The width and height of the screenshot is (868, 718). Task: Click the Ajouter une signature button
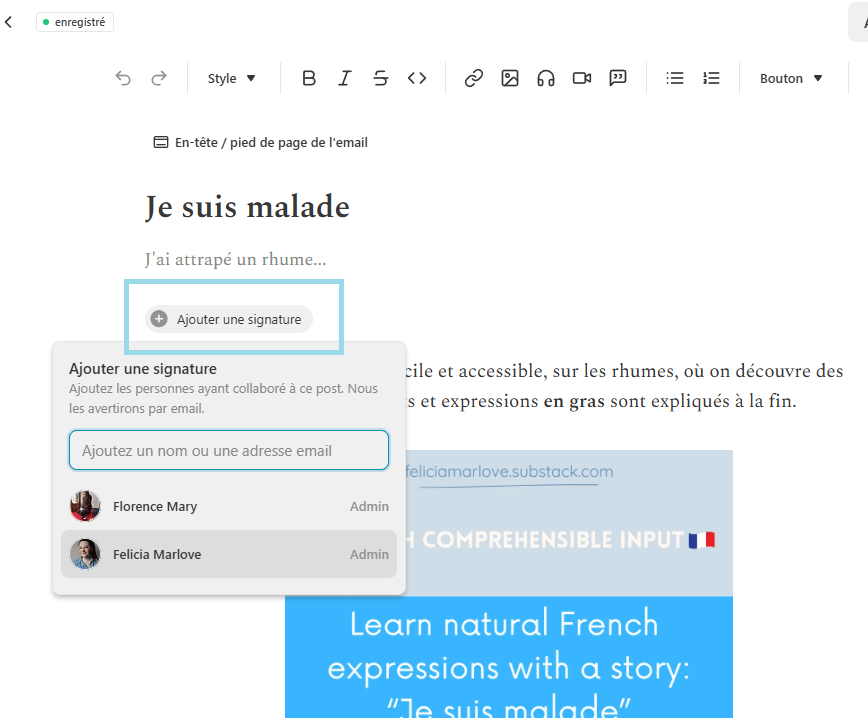tap(229, 319)
